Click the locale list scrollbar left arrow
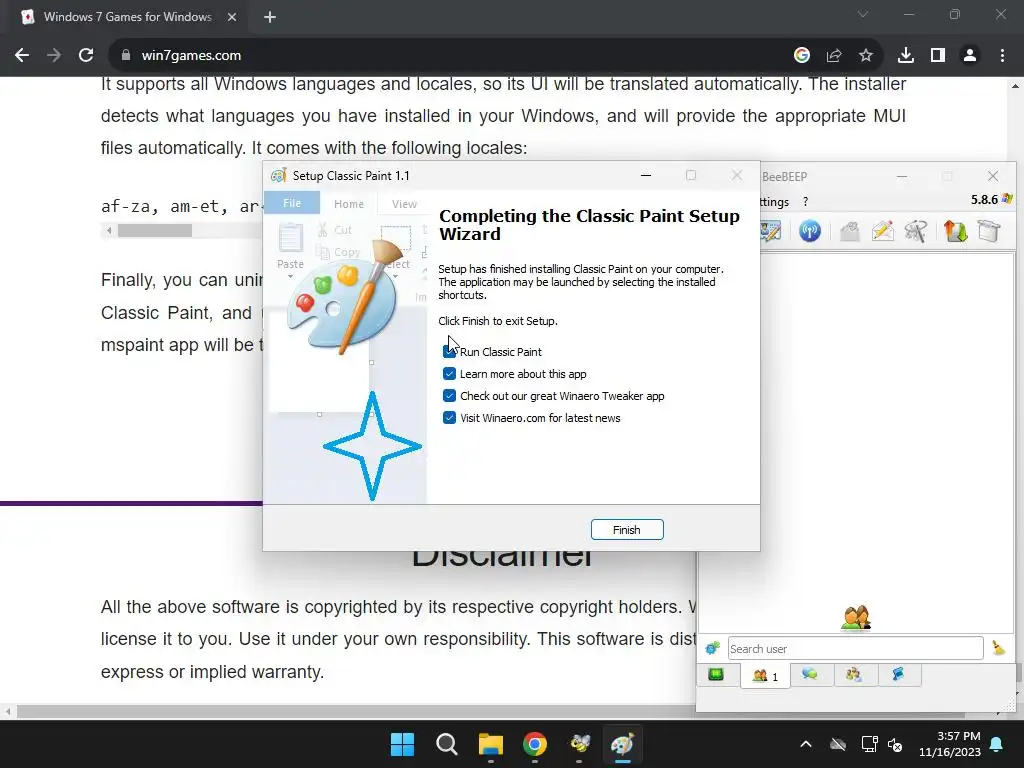The height and width of the screenshot is (768, 1024). pos(109,230)
